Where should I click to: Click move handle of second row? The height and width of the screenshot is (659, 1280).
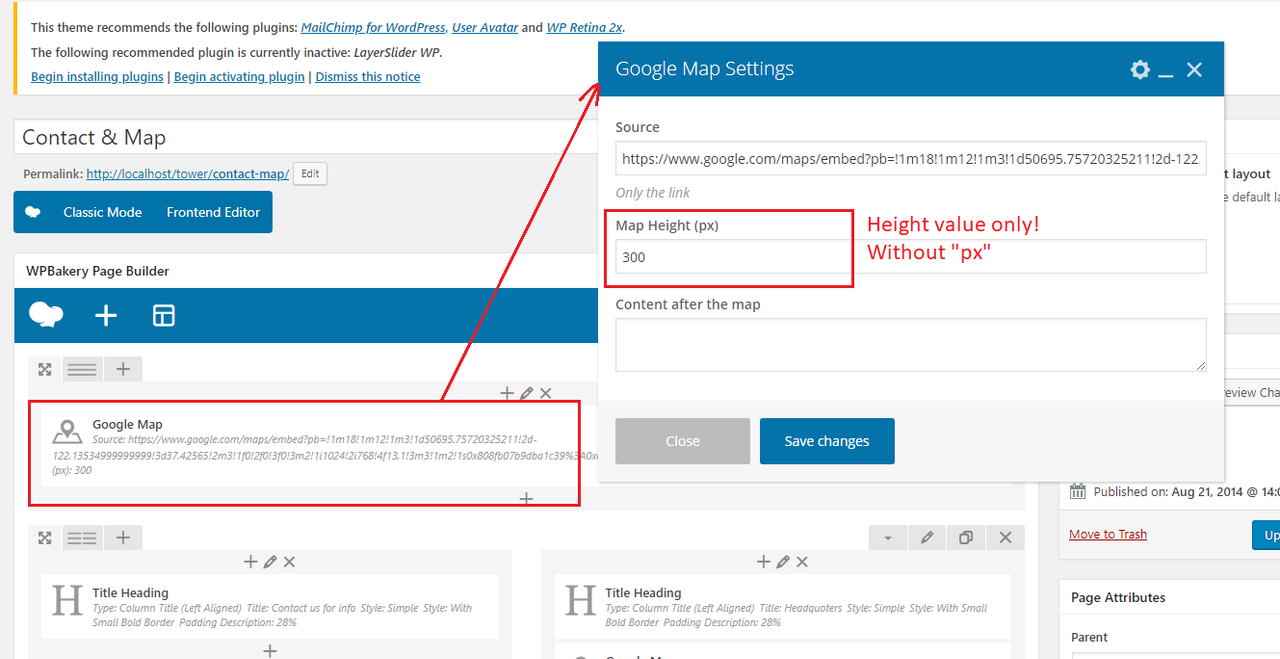[x=44, y=538]
